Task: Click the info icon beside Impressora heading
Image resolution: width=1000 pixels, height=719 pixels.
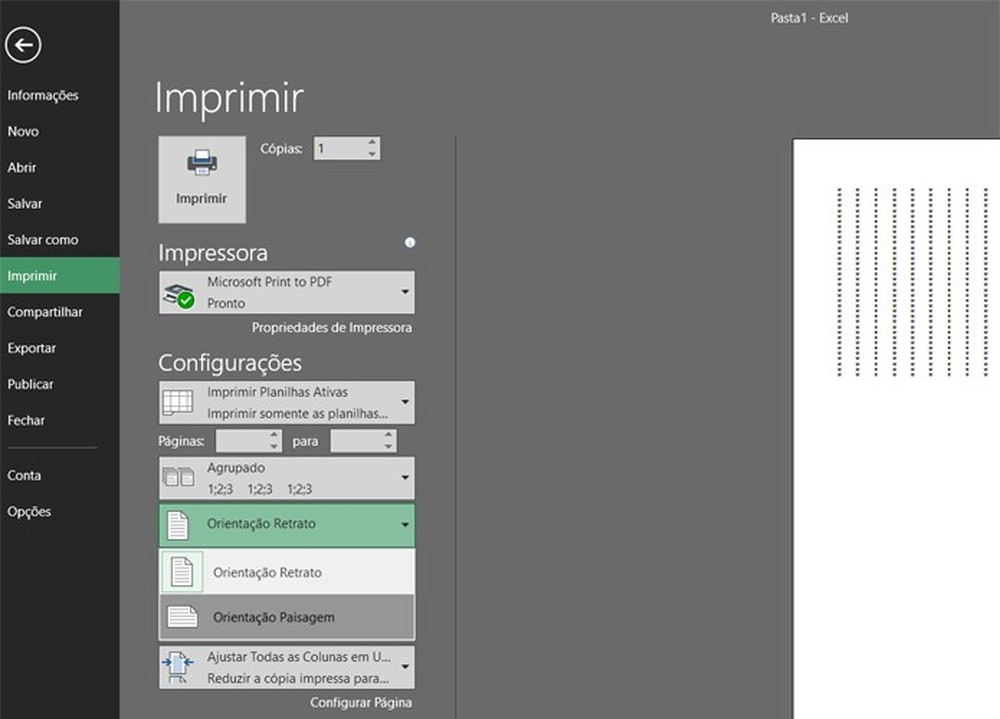Action: [410, 242]
